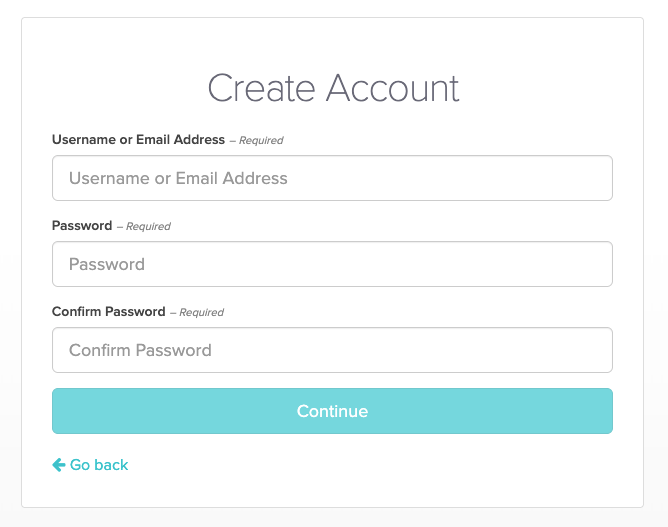Image resolution: width=668 pixels, height=527 pixels.
Task: Select the Confirm Password input field
Action: point(332,350)
